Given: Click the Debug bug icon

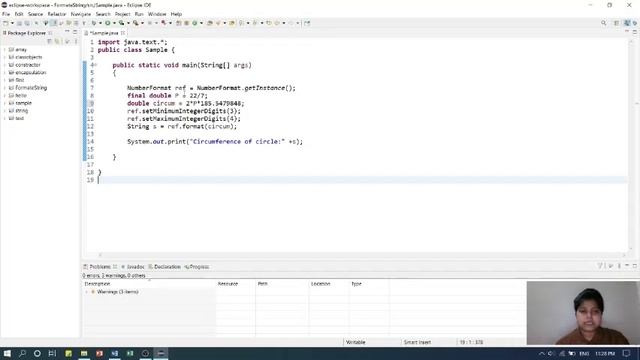Looking at the screenshot, I should point(94,23).
